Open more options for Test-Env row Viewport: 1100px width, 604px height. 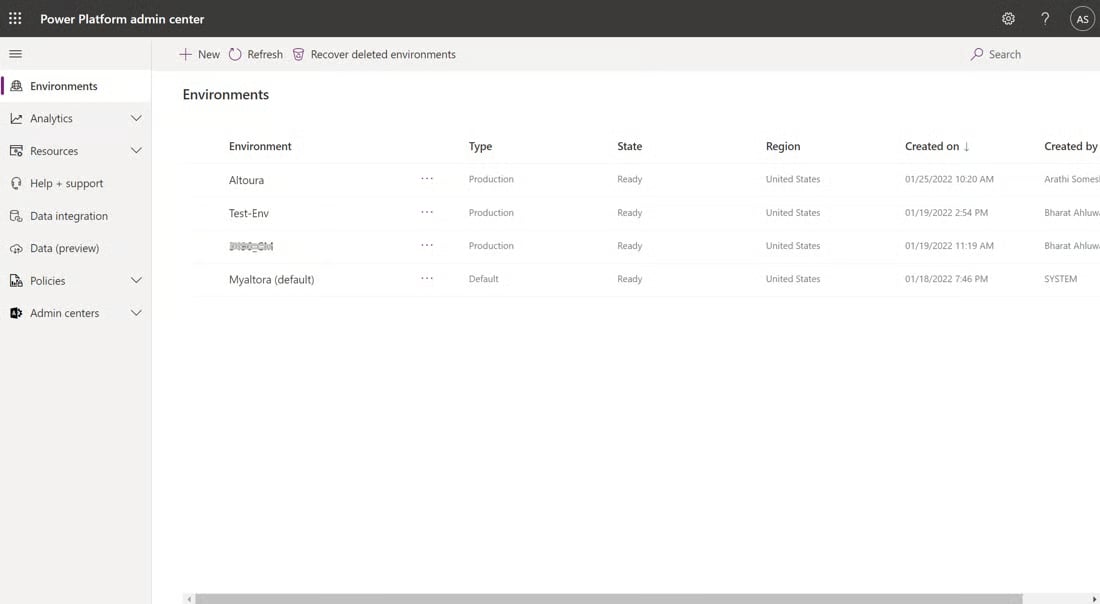427,212
